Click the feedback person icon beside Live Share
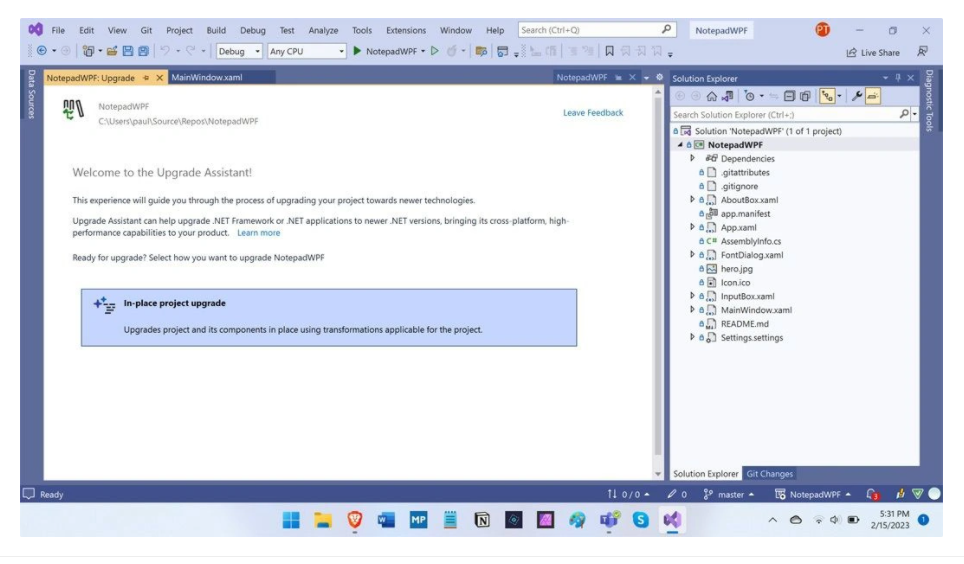The image size is (964, 564). click(922, 52)
